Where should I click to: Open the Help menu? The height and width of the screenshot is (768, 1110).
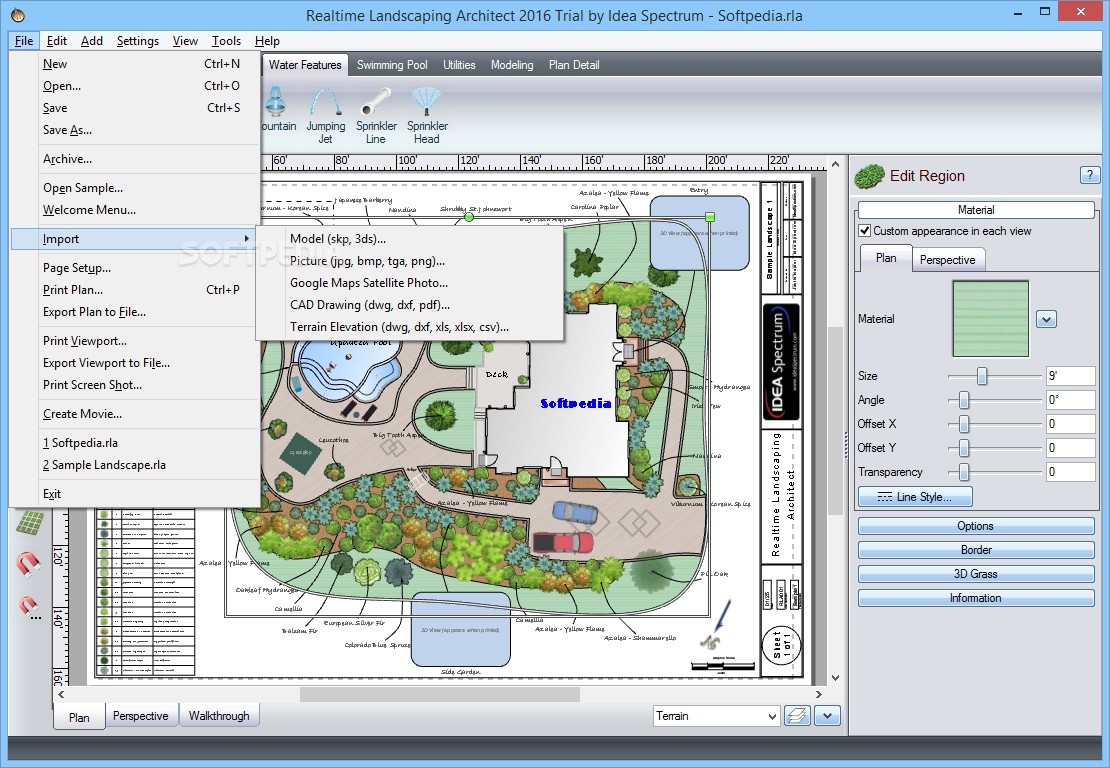click(268, 41)
